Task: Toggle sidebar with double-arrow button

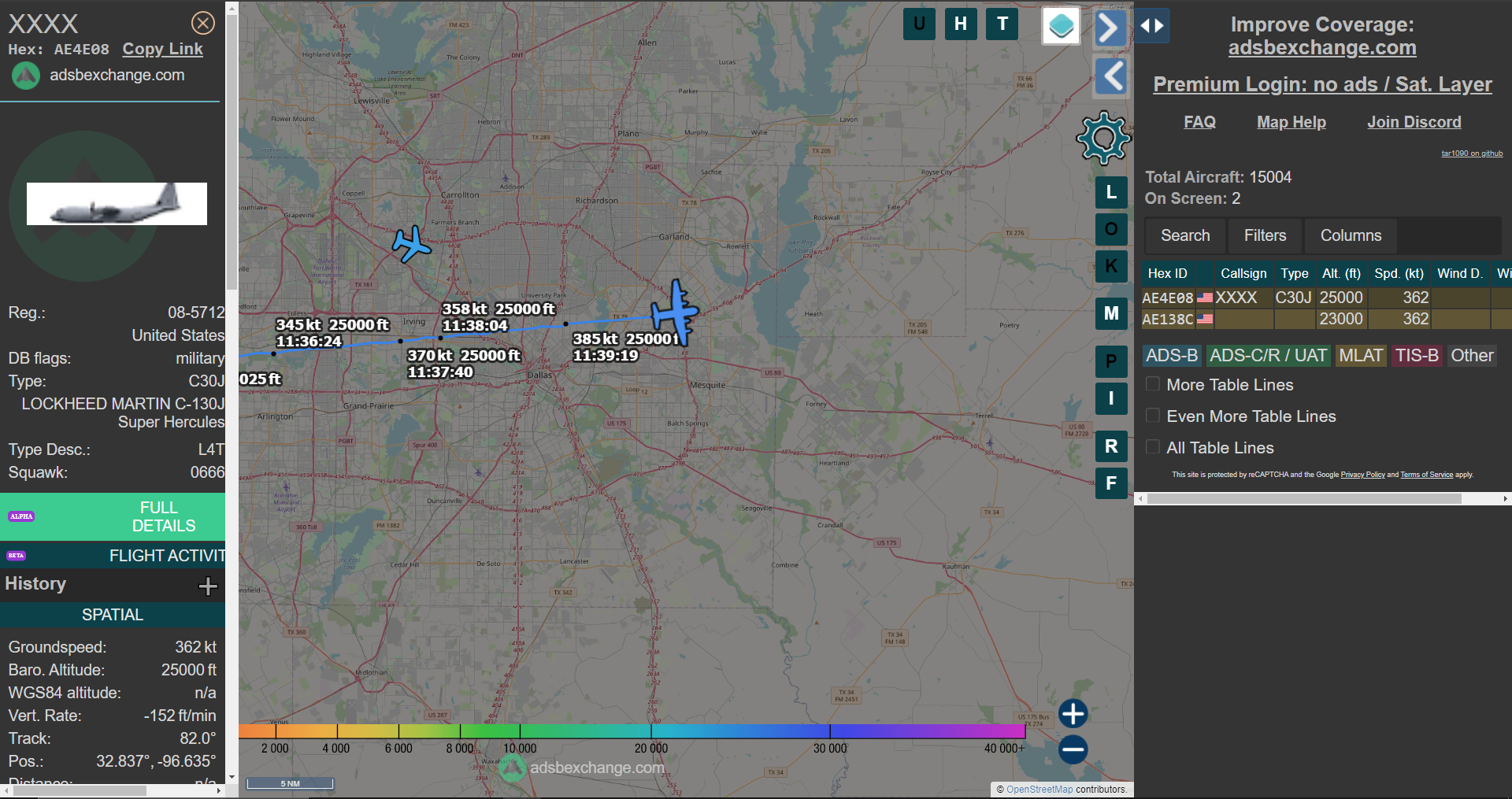Action: coord(1152,25)
